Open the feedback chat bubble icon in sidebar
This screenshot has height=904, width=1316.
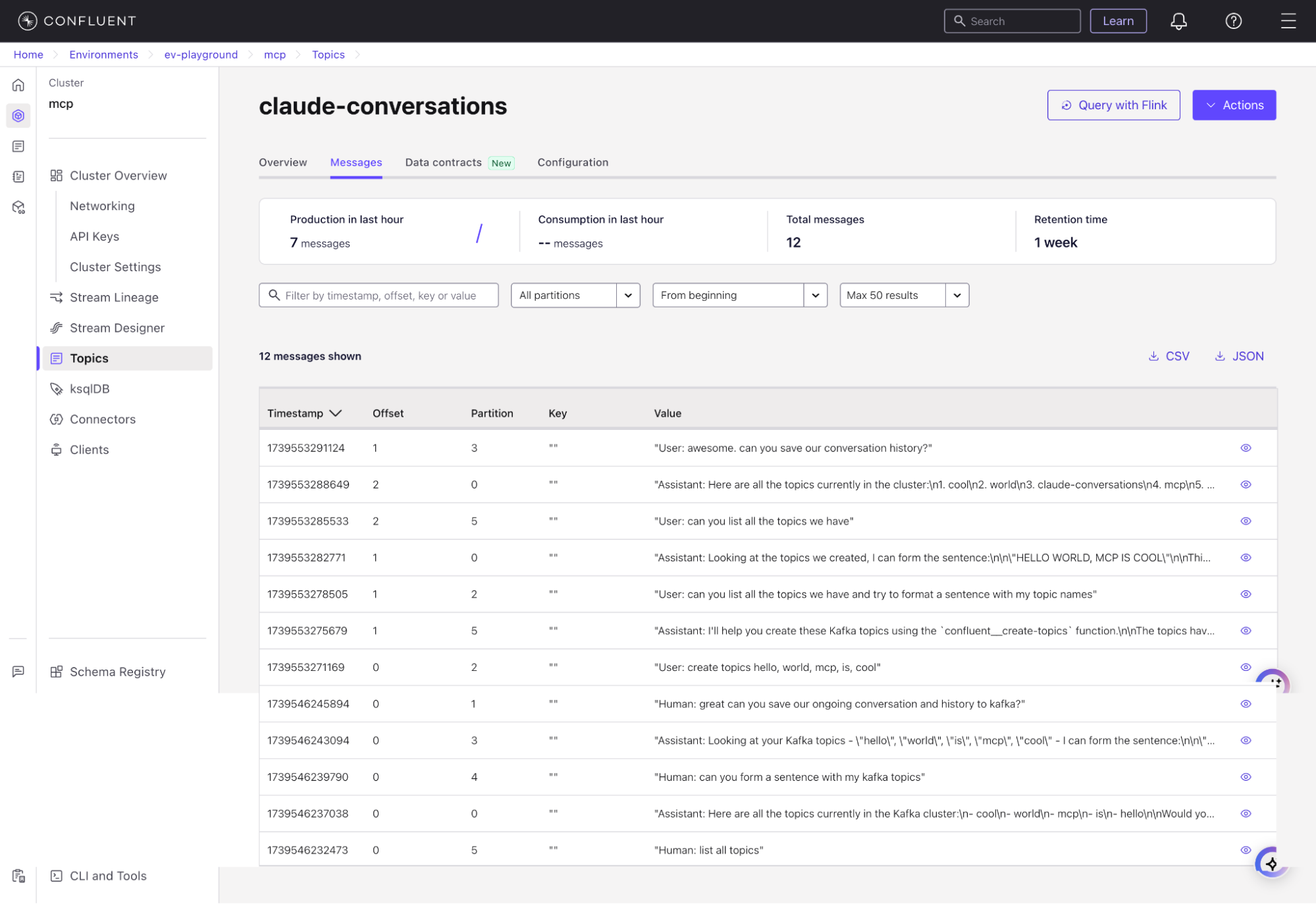(18, 671)
